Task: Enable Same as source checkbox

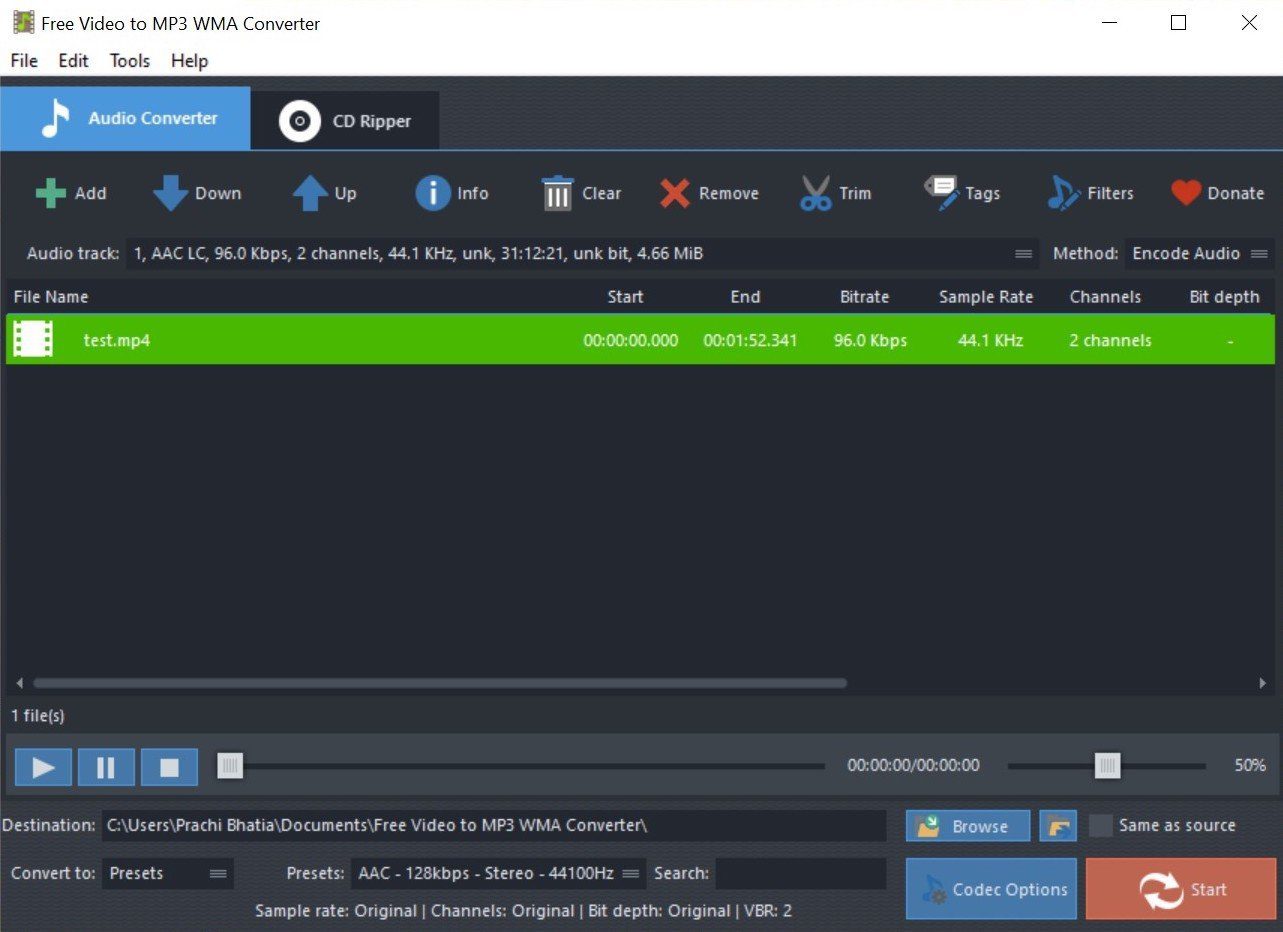Action: coord(1100,825)
